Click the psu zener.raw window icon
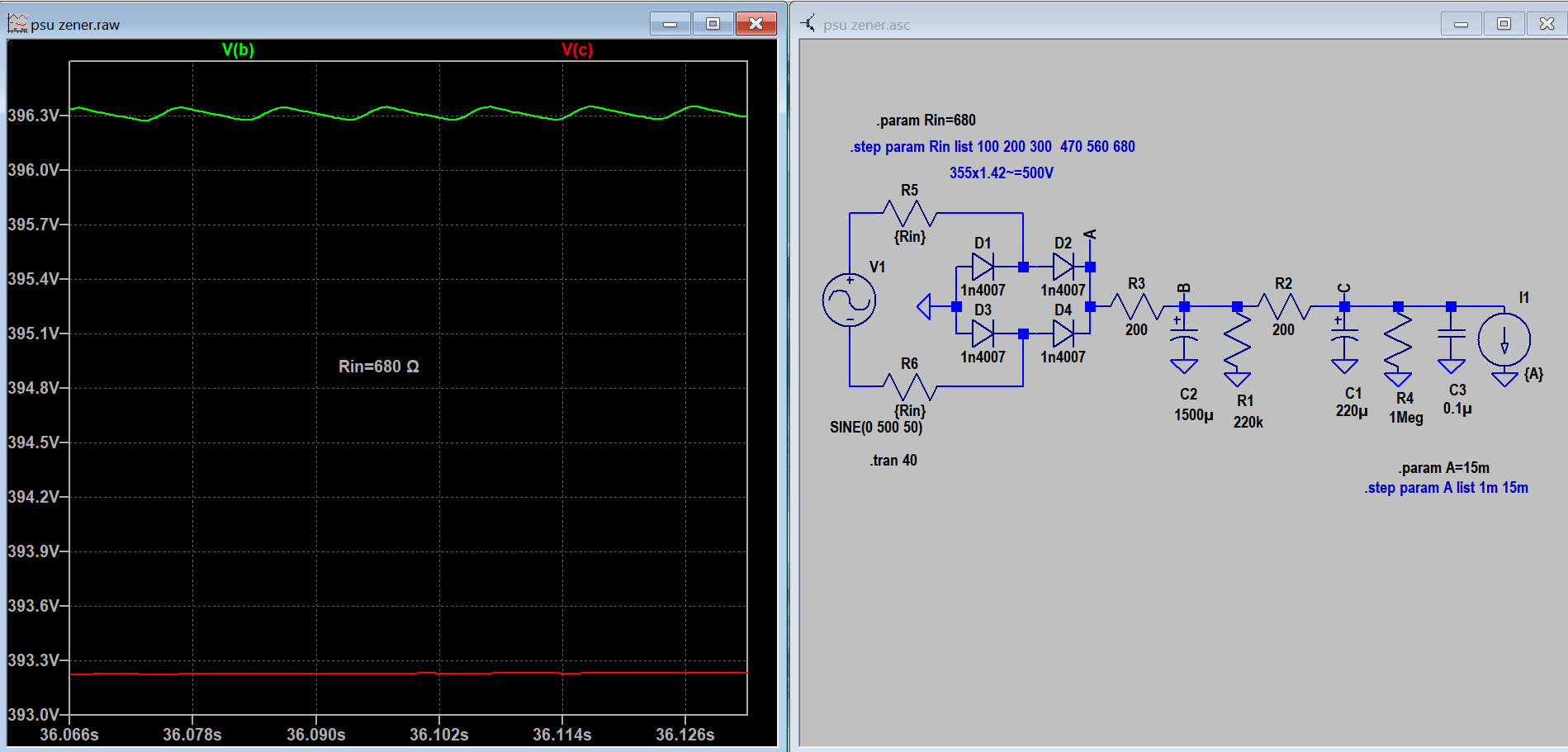This screenshot has height=752, width=1568. [x=17, y=24]
